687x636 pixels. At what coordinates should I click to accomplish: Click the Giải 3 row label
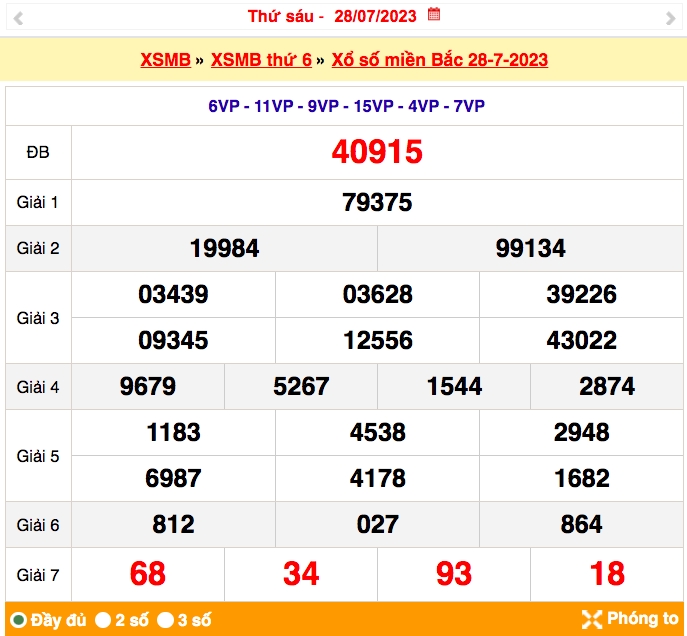coord(38,318)
